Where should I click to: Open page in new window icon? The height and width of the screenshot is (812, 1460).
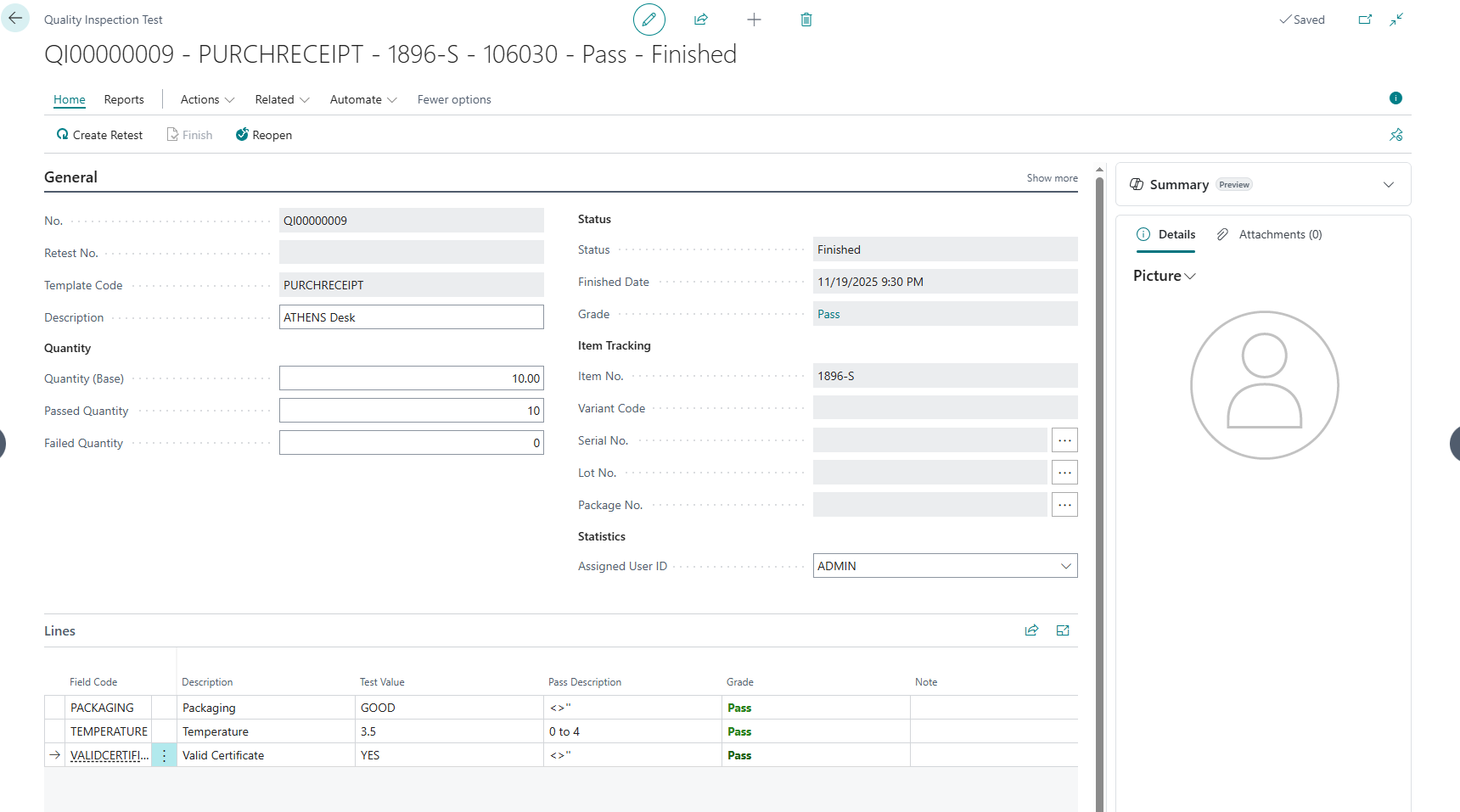(x=1365, y=20)
